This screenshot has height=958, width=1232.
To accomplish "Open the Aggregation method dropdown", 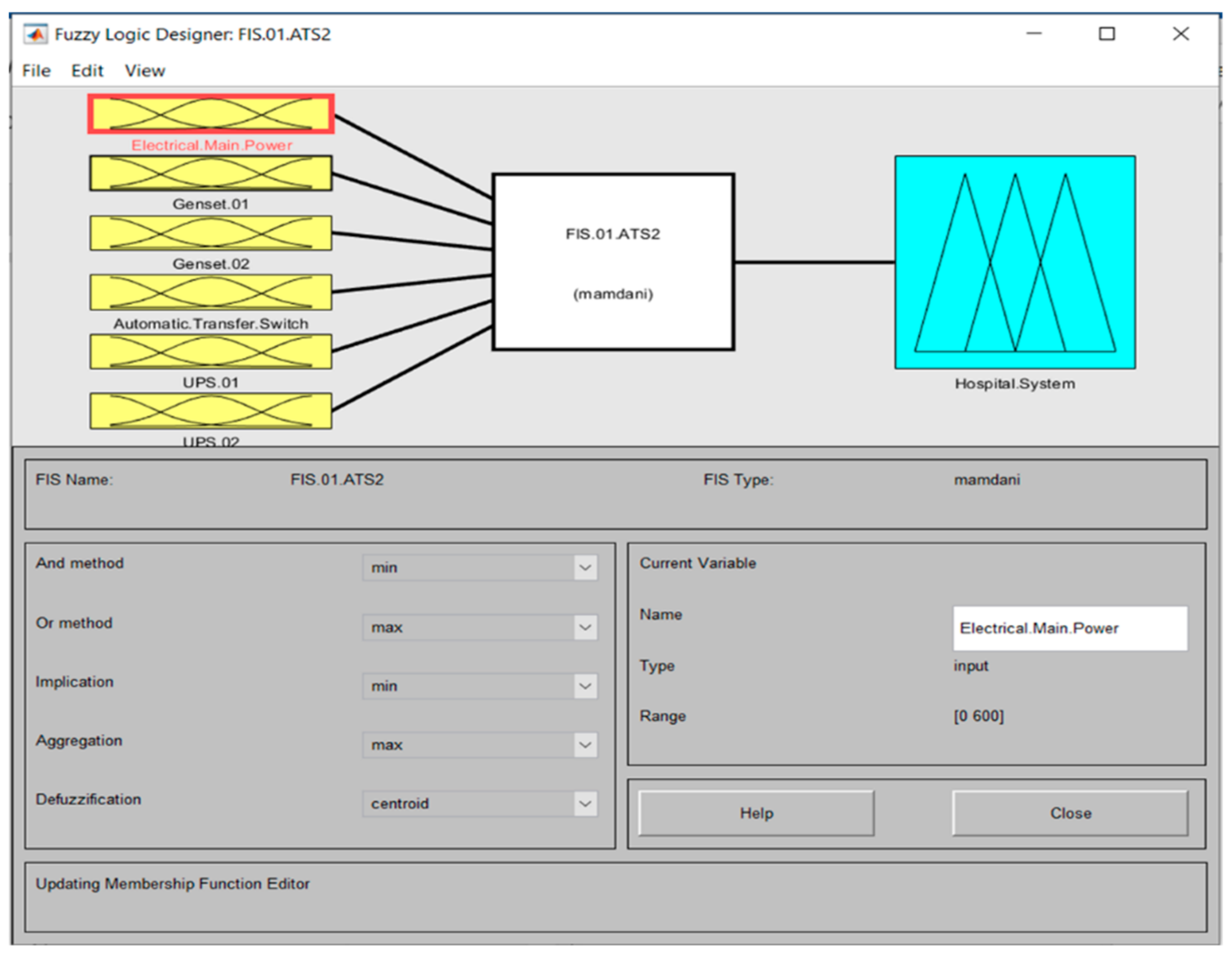I will click(479, 745).
